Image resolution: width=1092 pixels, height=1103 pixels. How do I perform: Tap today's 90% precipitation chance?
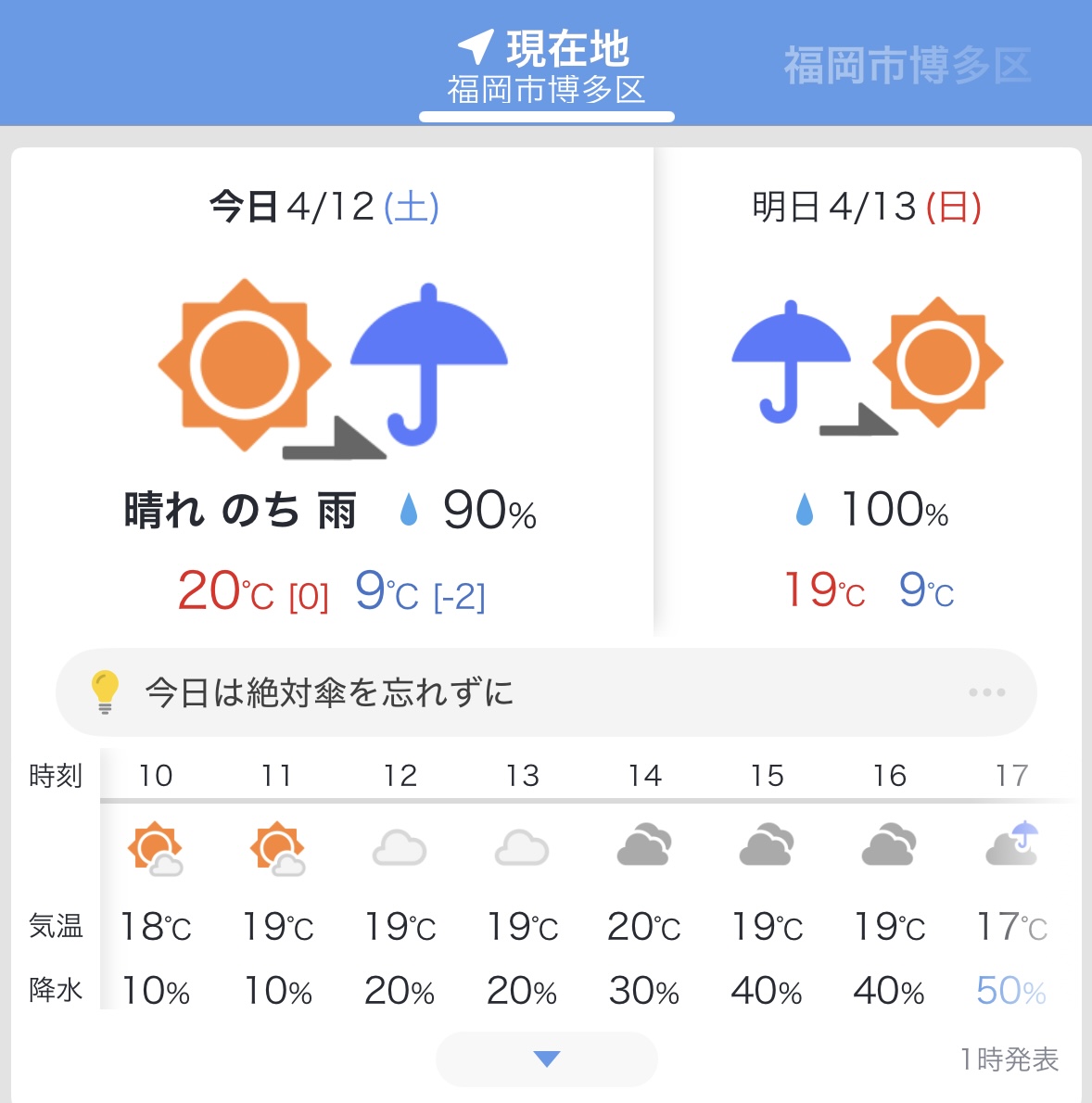[489, 511]
